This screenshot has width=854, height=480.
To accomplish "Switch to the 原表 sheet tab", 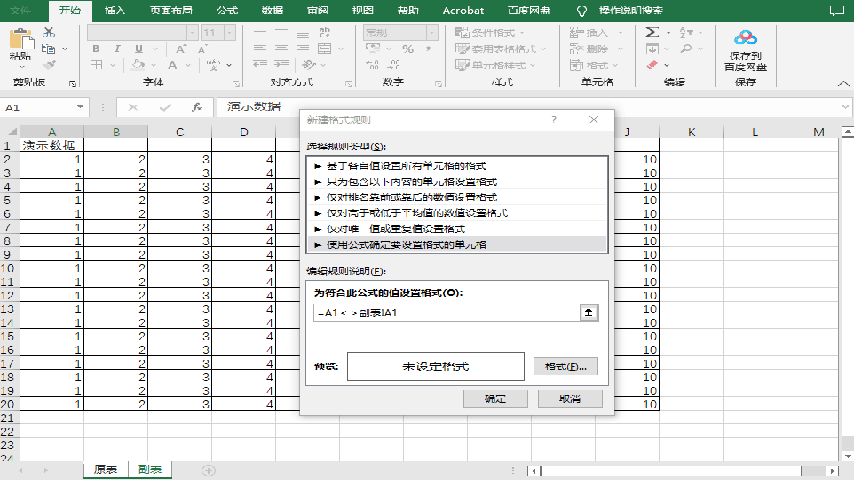I will click(106, 470).
